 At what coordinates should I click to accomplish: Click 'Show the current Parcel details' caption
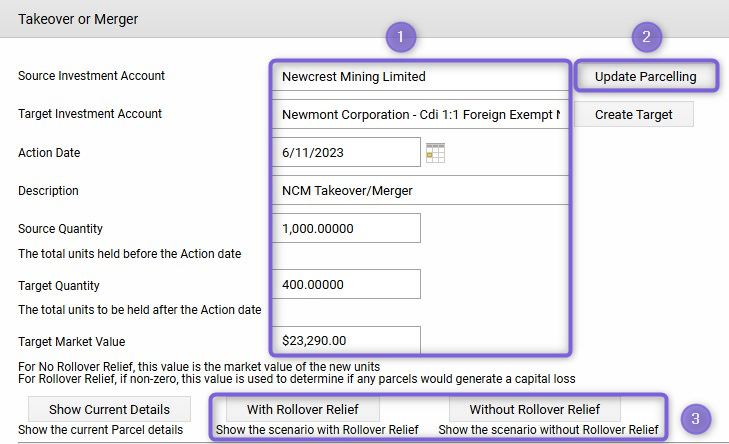coord(100,430)
